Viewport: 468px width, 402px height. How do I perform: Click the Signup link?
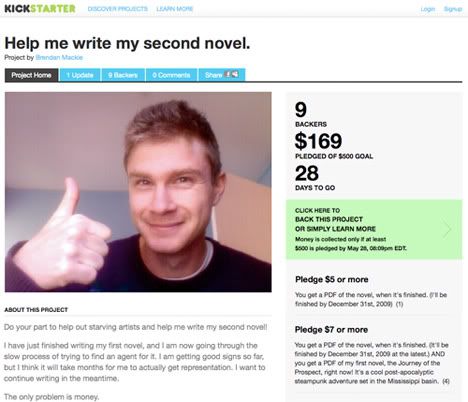[x=453, y=9]
